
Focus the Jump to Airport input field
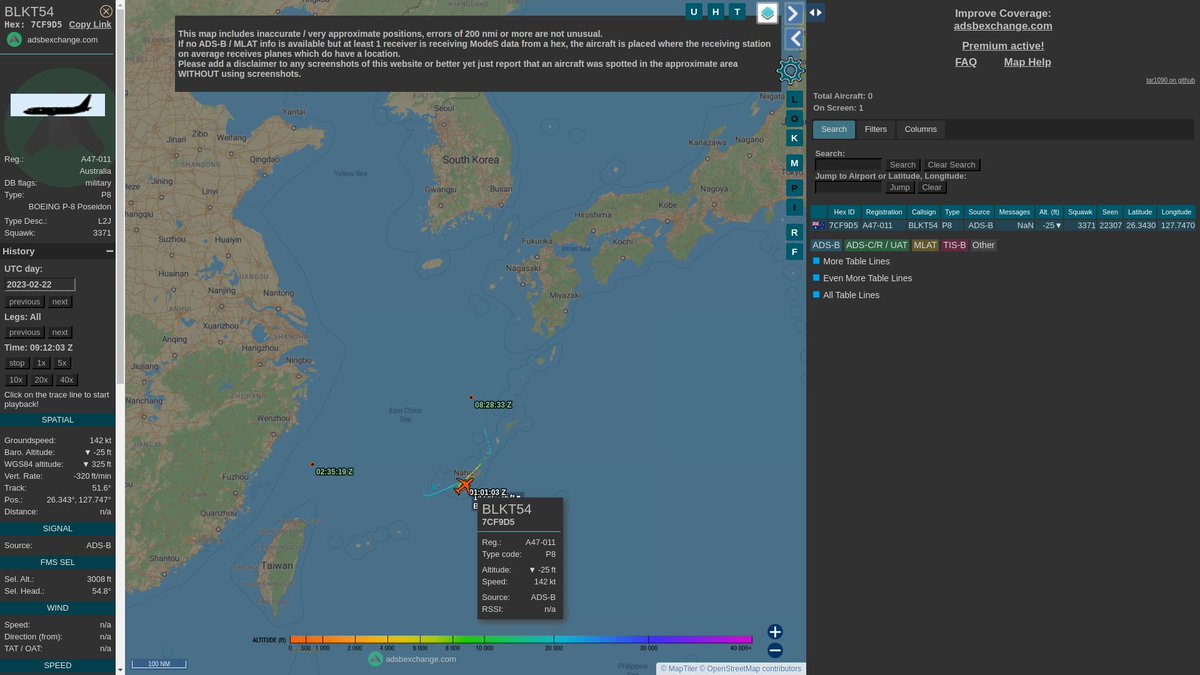coord(848,187)
